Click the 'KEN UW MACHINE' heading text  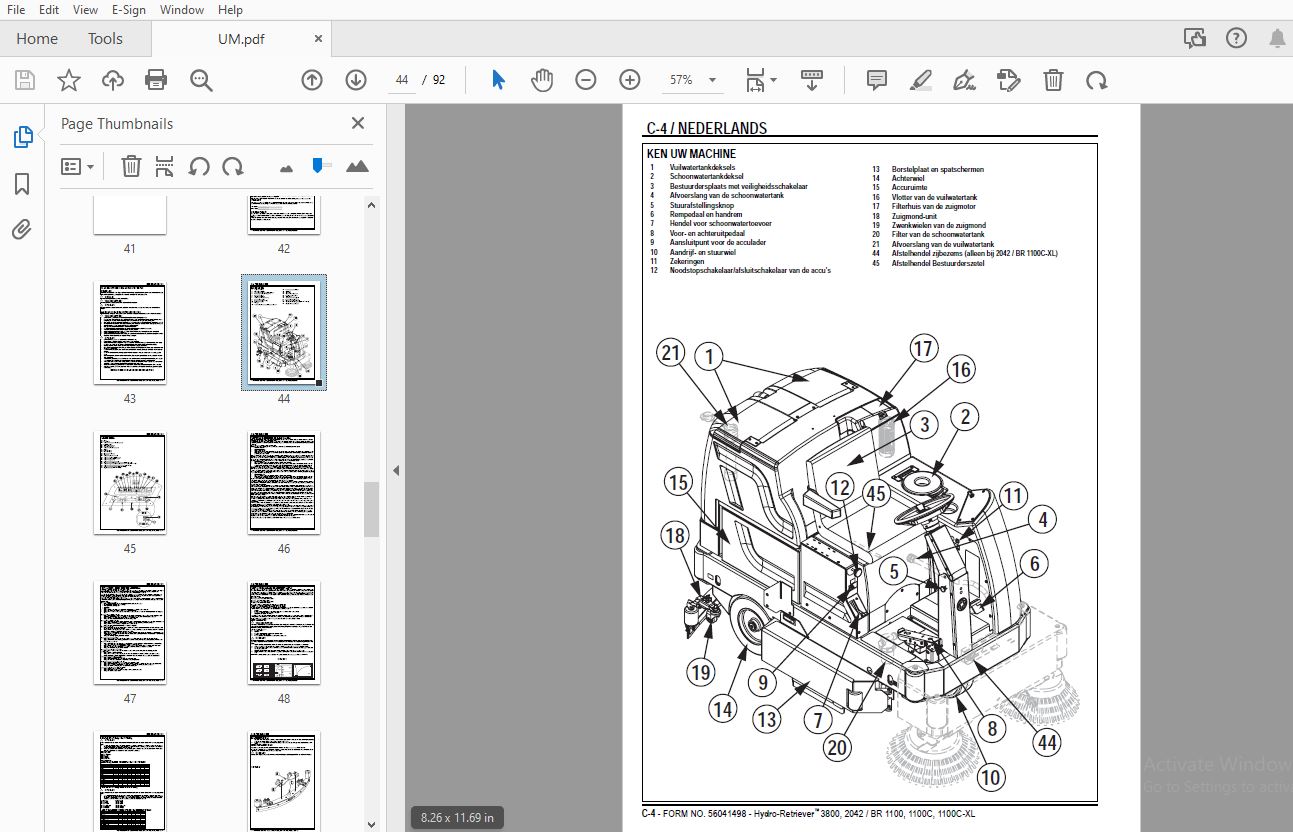point(692,154)
